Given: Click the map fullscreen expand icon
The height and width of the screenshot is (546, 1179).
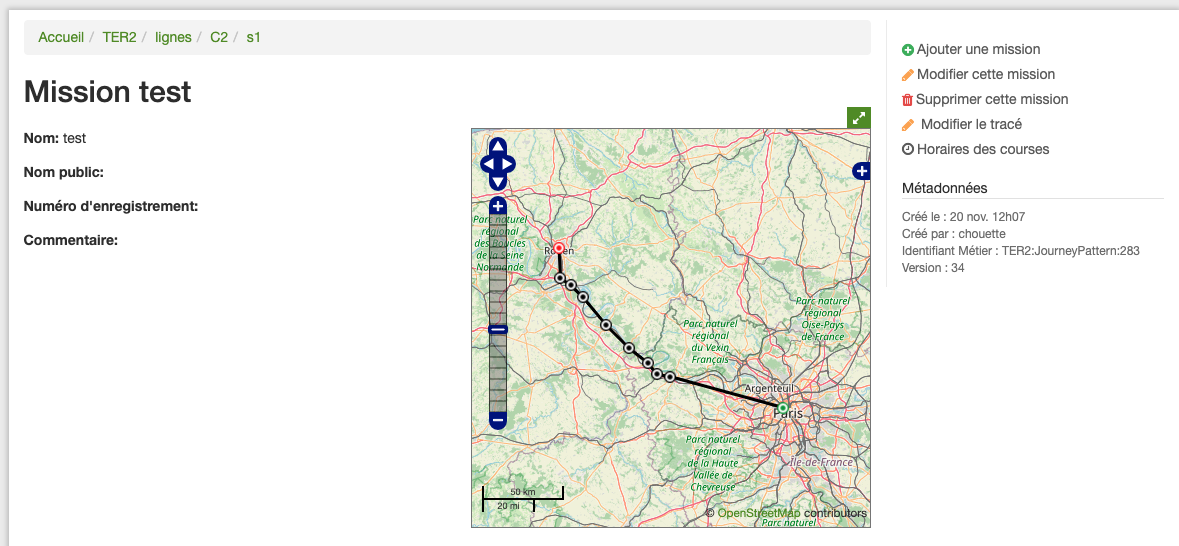Looking at the screenshot, I should coord(859,117).
